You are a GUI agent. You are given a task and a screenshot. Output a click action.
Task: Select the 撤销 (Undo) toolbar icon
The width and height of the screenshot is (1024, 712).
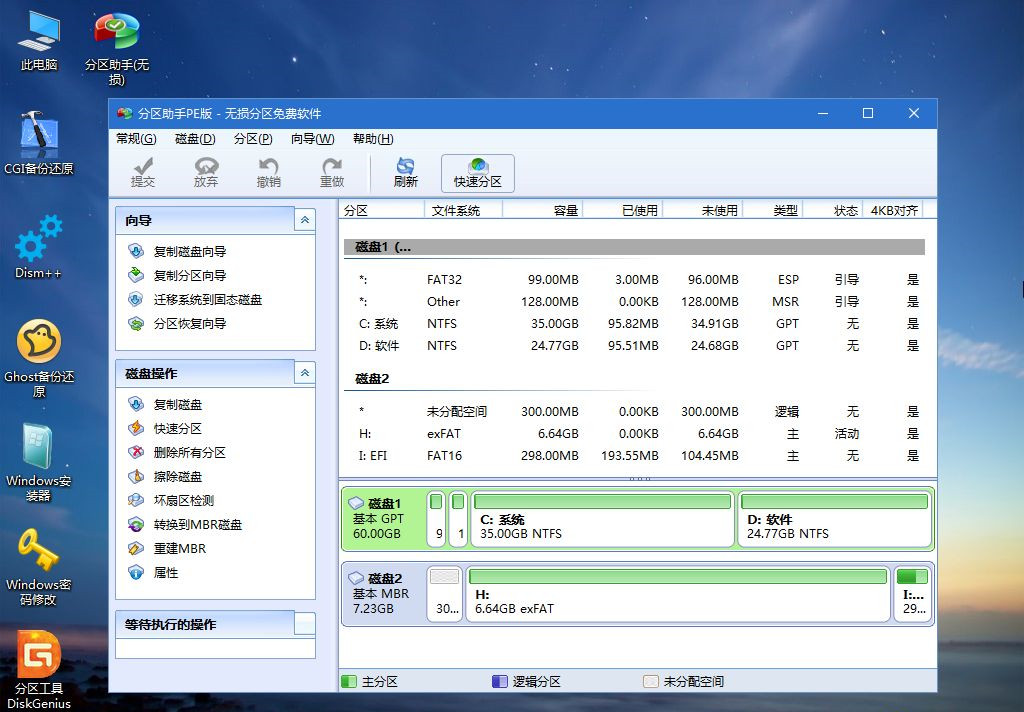pyautogui.click(x=269, y=172)
